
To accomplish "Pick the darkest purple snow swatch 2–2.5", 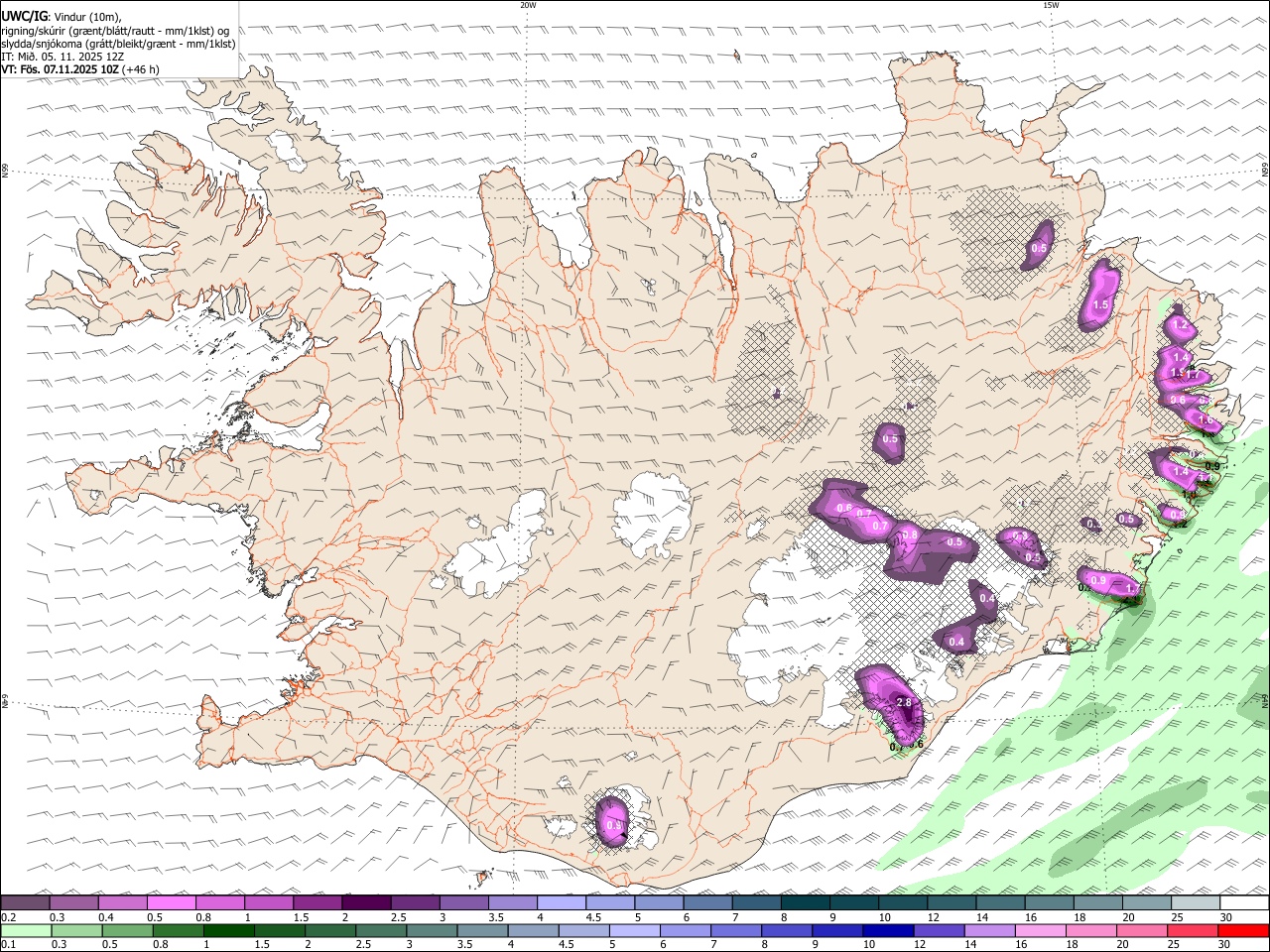I will click(366, 902).
